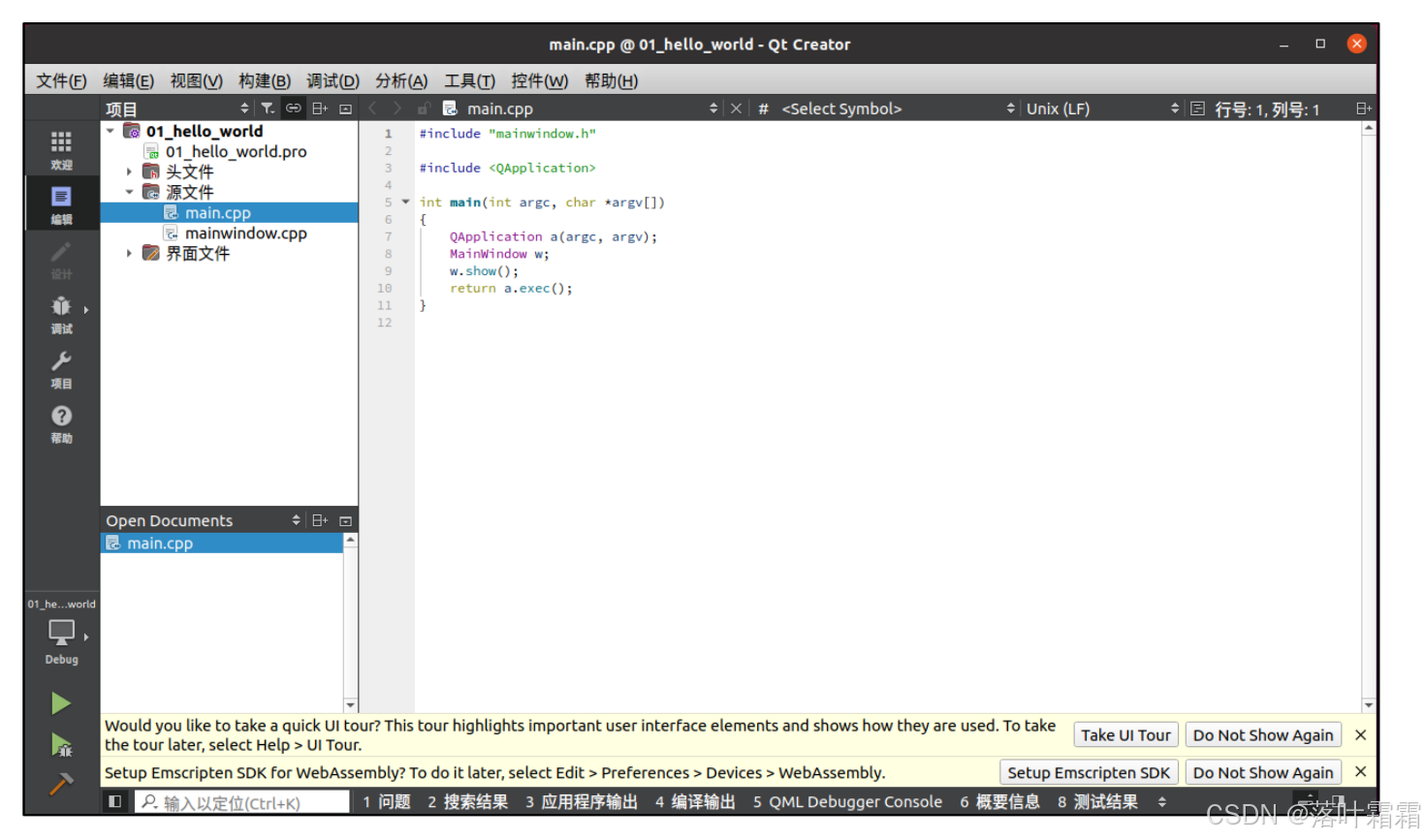
Task: Open the 控件(W) menu
Action: click(x=539, y=80)
